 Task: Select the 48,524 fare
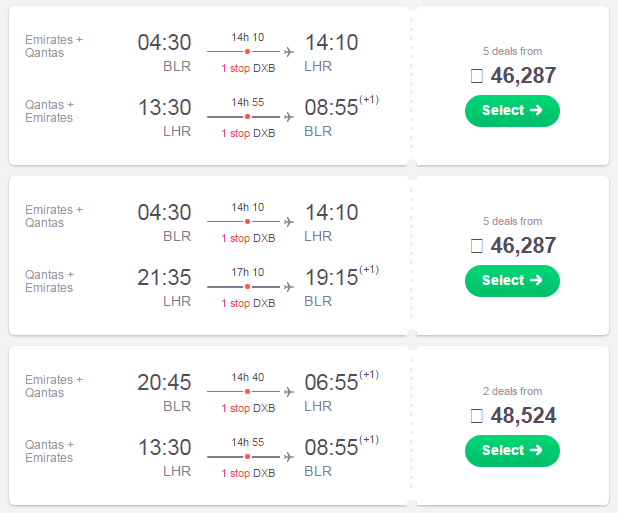[x=512, y=451]
